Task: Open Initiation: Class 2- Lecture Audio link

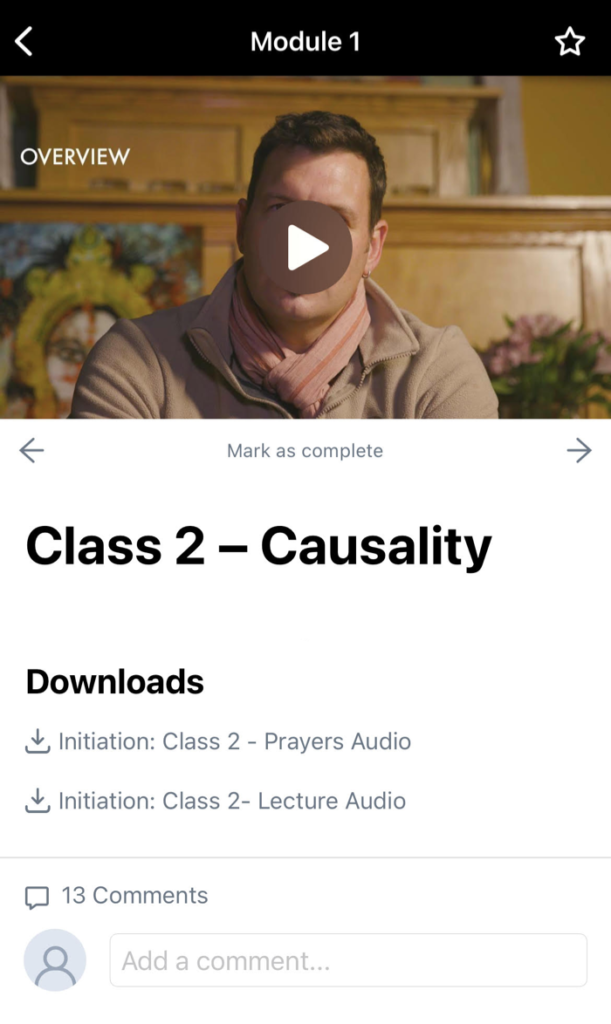Action: click(232, 801)
